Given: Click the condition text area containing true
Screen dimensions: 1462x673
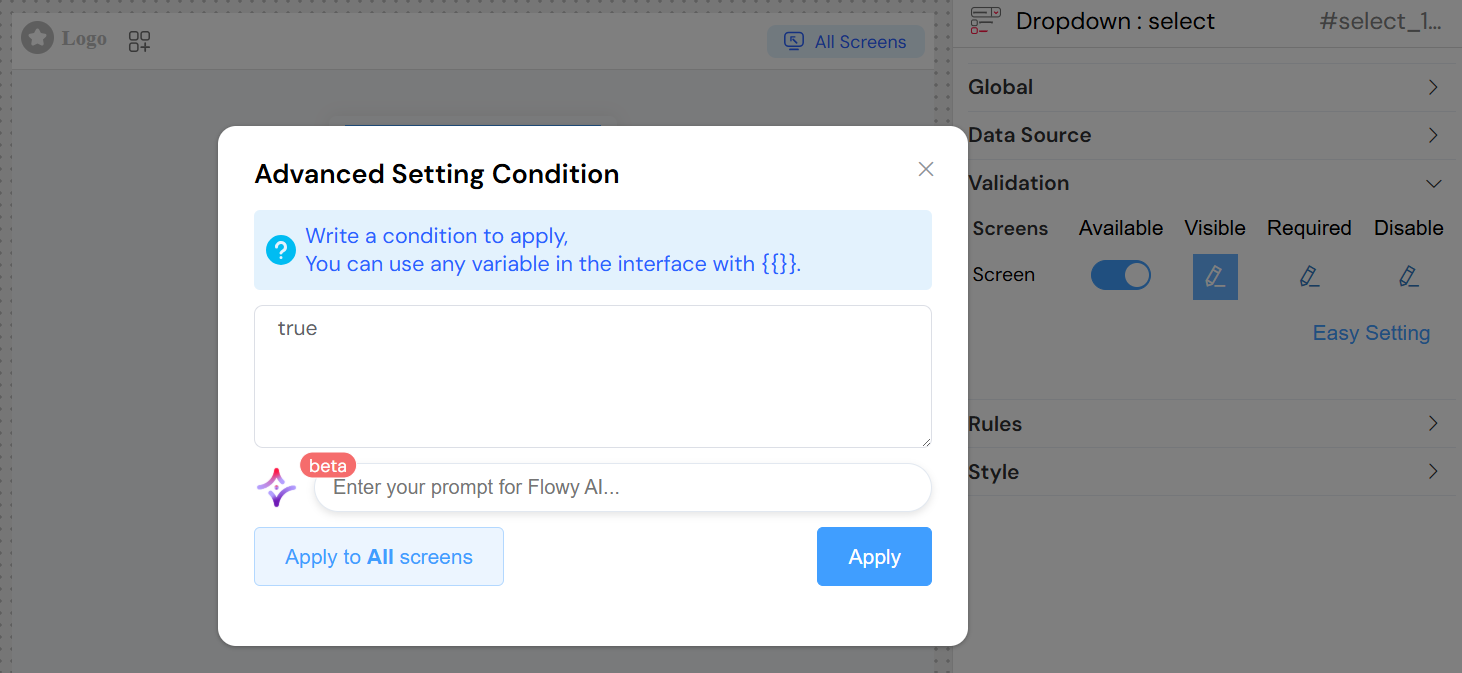Looking at the screenshot, I should coord(592,376).
